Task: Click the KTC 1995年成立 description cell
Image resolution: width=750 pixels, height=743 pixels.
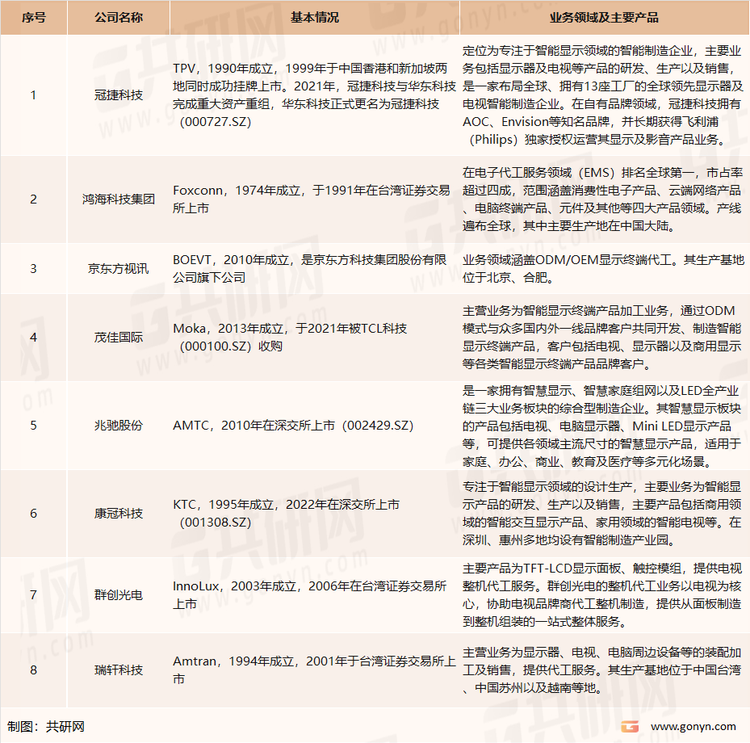Action: click(x=314, y=513)
